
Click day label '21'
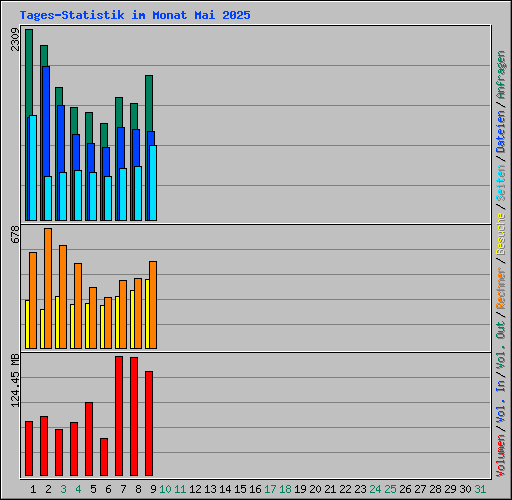click(x=330, y=489)
